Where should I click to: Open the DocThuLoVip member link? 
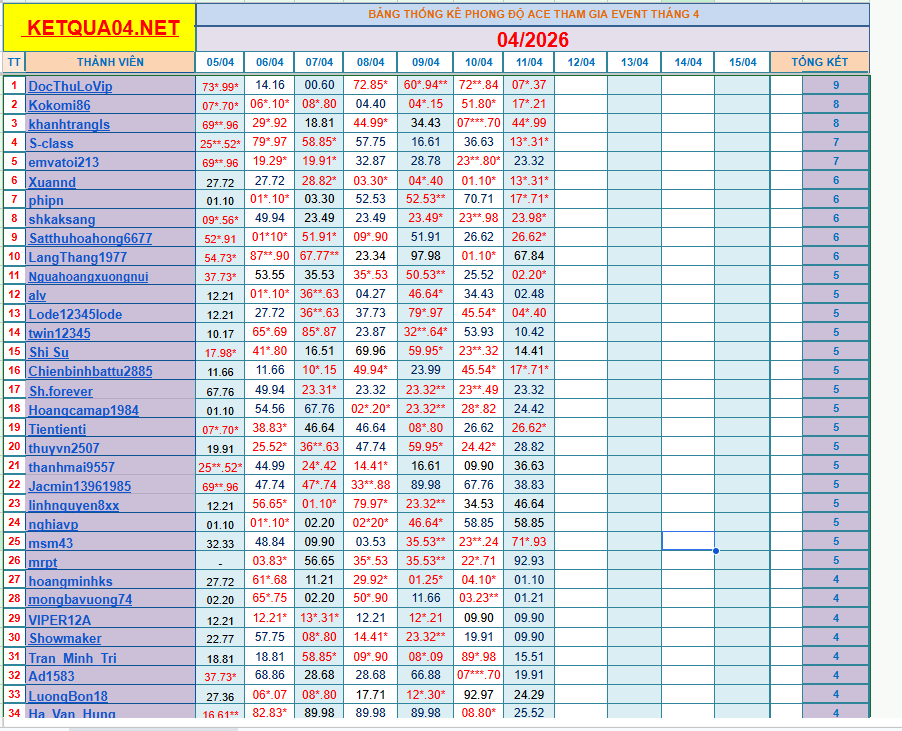[x=70, y=87]
